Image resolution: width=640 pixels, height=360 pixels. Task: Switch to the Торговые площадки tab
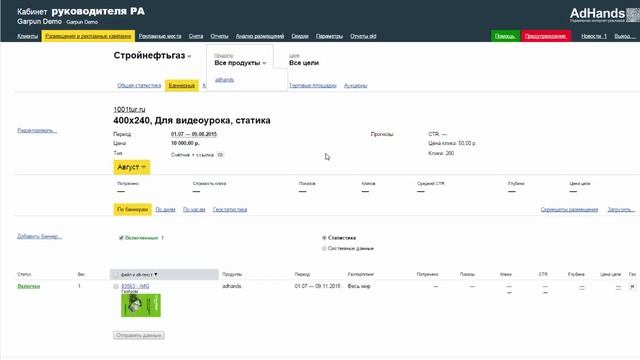pyautogui.click(x=313, y=85)
